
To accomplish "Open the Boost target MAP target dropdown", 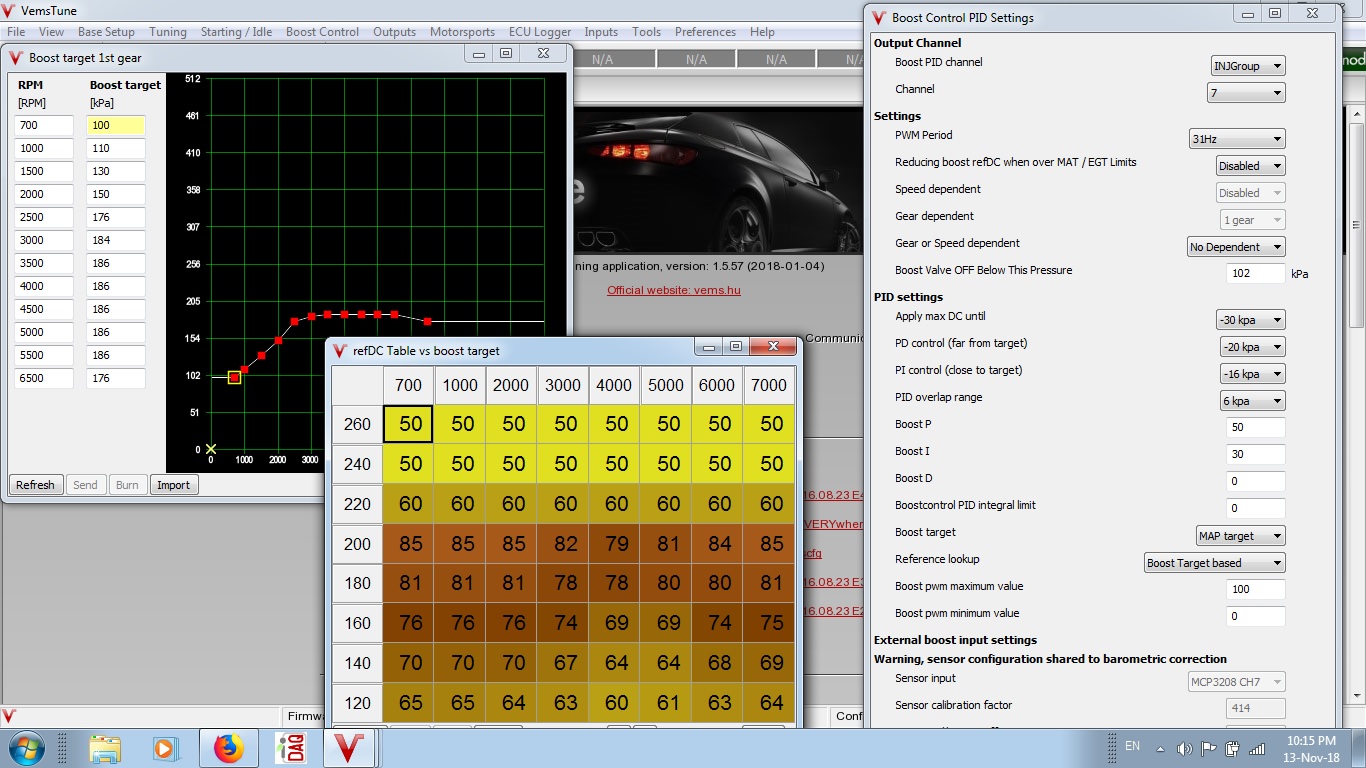I will 1240,536.
